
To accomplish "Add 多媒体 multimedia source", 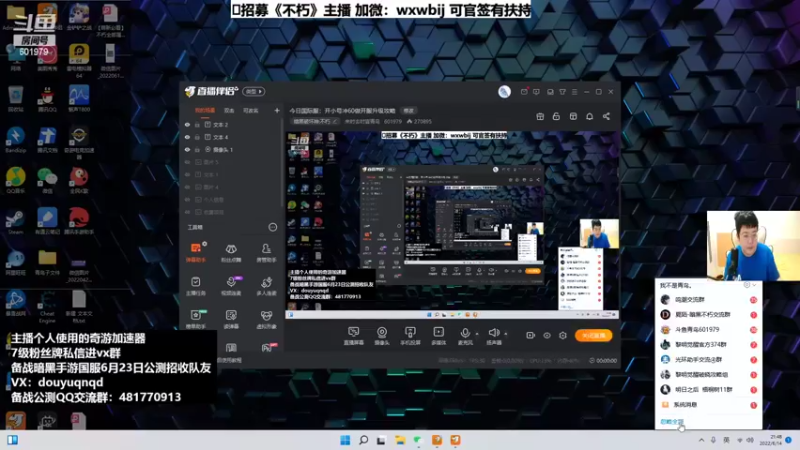I will [x=438, y=336].
